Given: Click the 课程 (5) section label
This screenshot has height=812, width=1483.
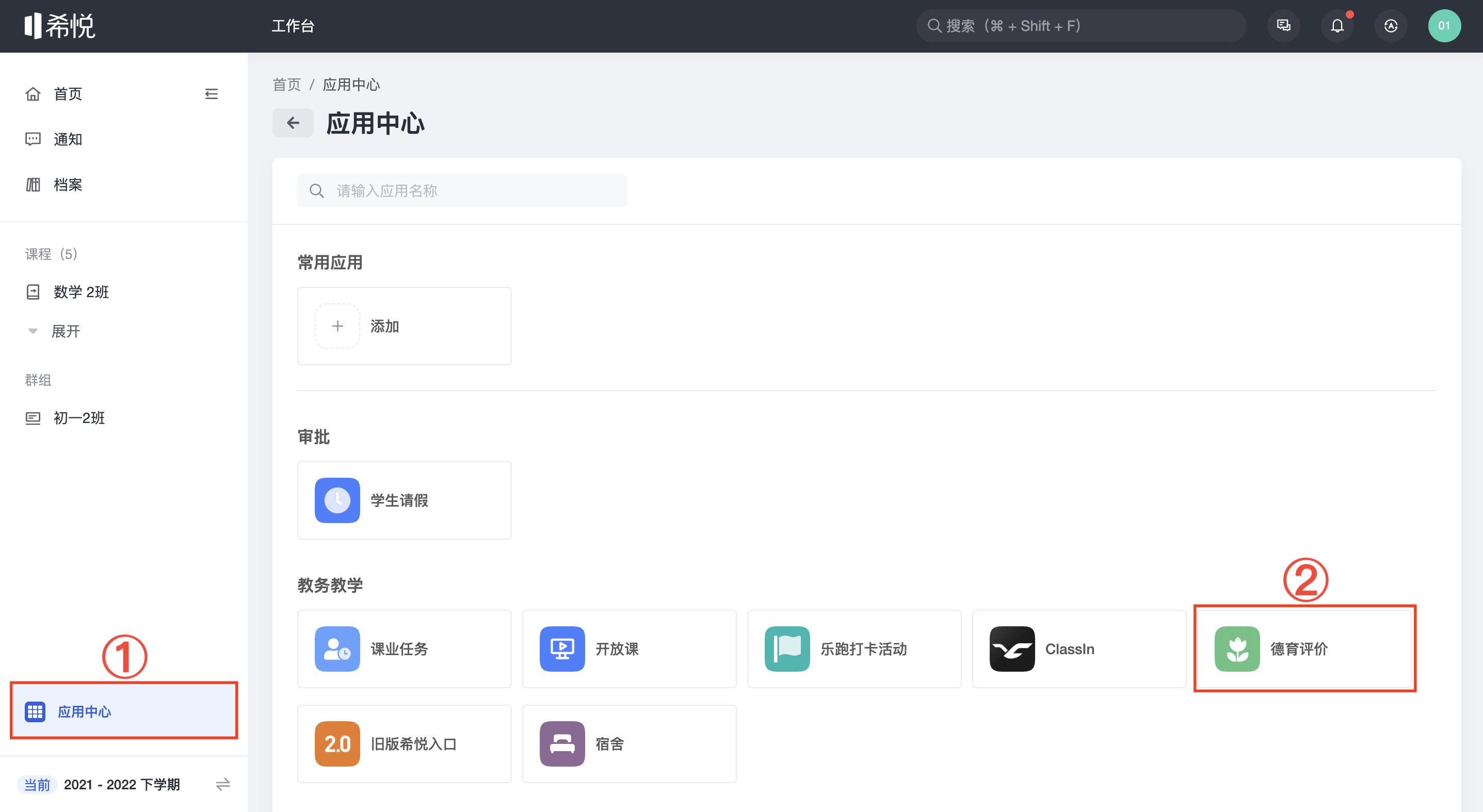Looking at the screenshot, I should 51,254.
